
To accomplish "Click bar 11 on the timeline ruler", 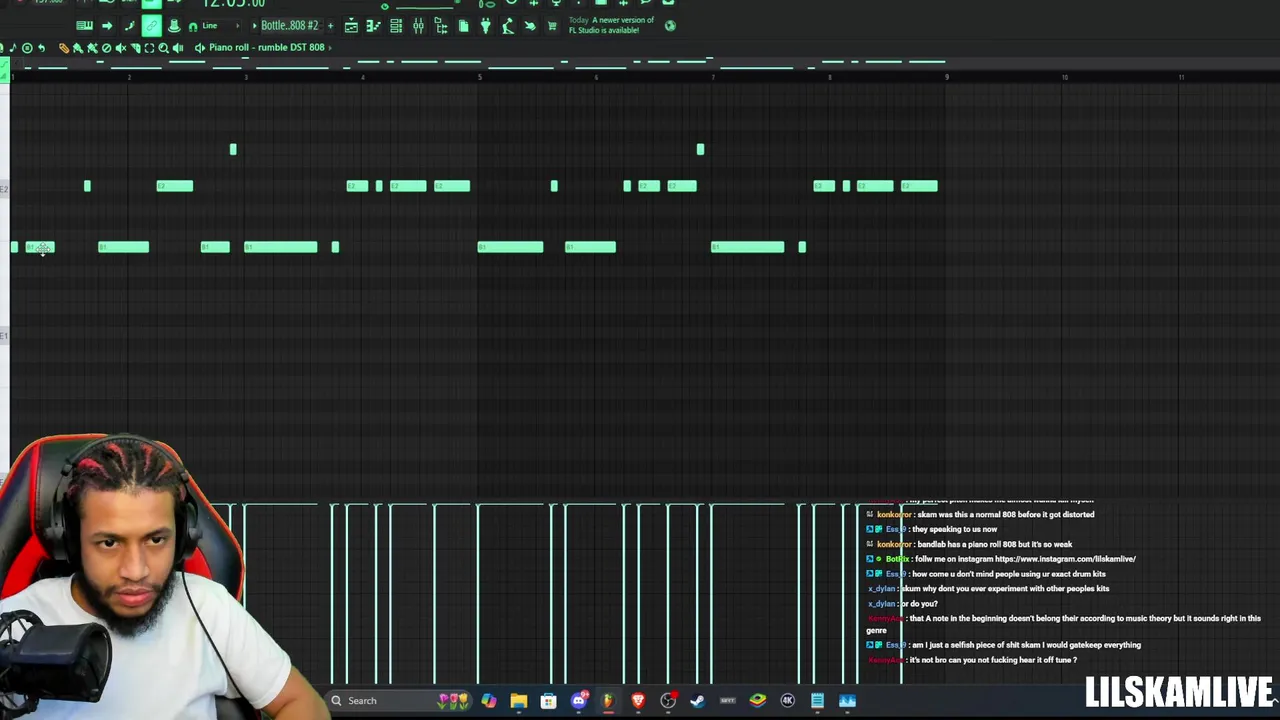I will click(1181, 77).
